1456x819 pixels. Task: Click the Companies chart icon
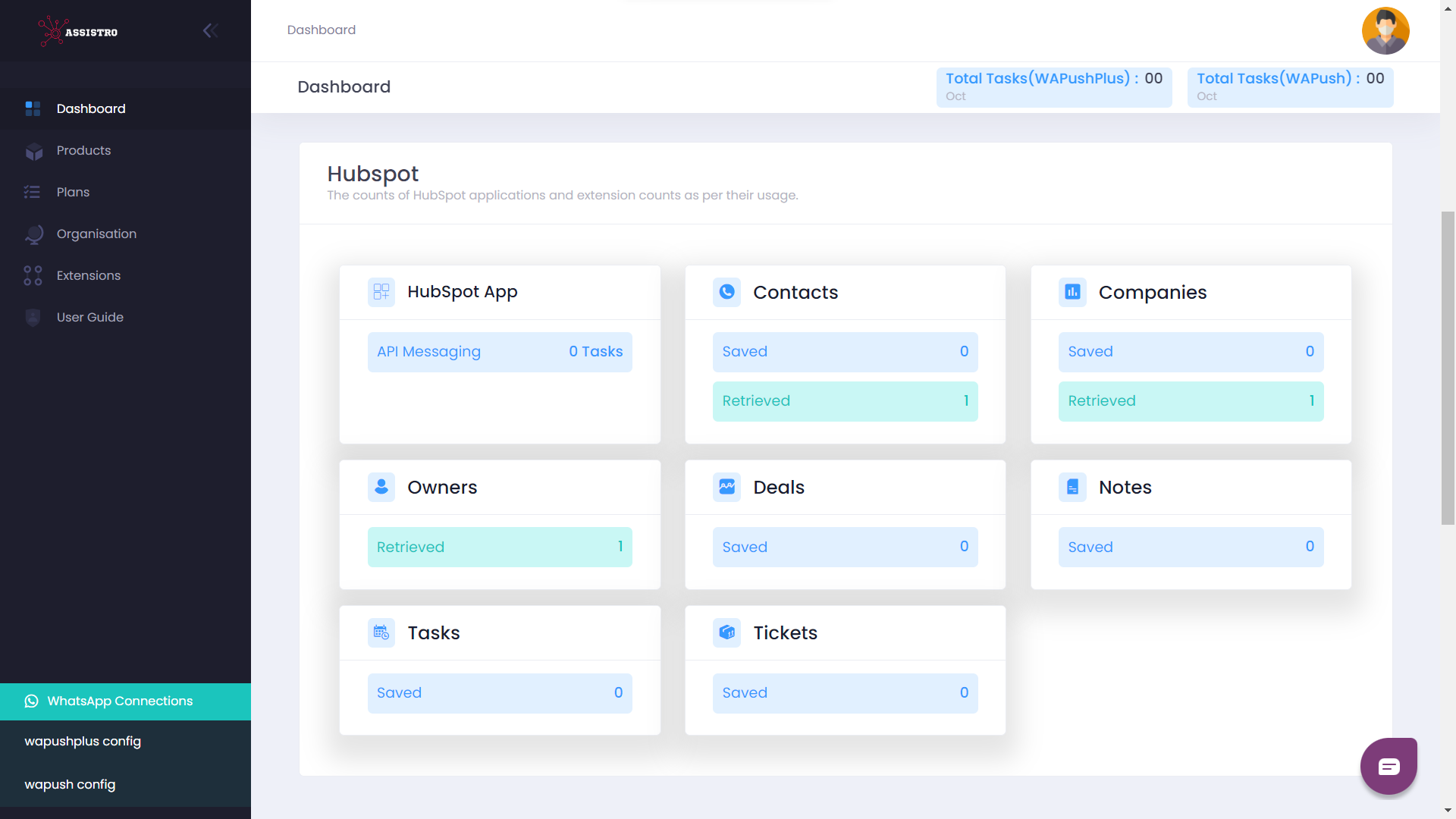click(1072, 292)
